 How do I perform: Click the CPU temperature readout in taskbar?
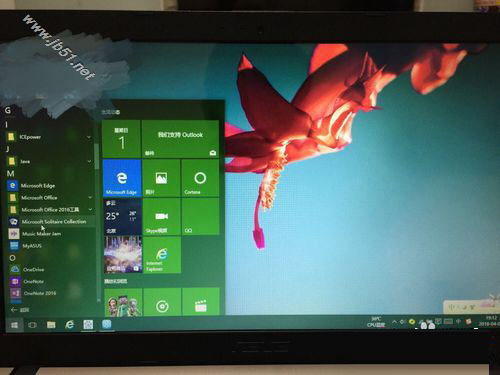[x=376, y=322]
